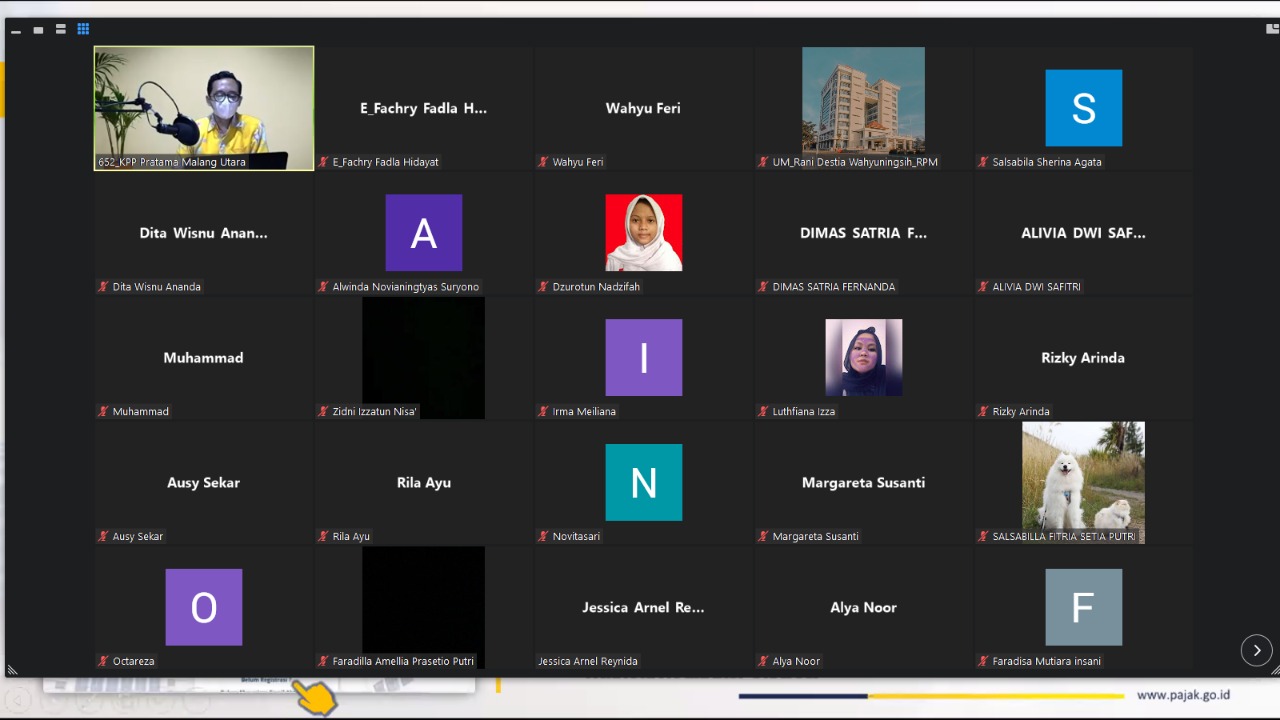
Task: Select the two-row strip view icon
Action: tap(61, 30)
